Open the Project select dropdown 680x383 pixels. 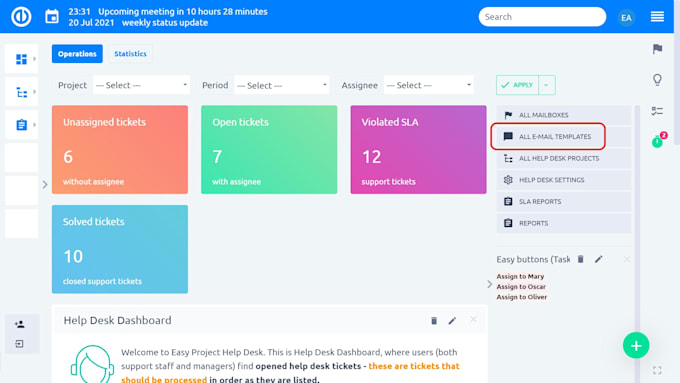[141, 85]
